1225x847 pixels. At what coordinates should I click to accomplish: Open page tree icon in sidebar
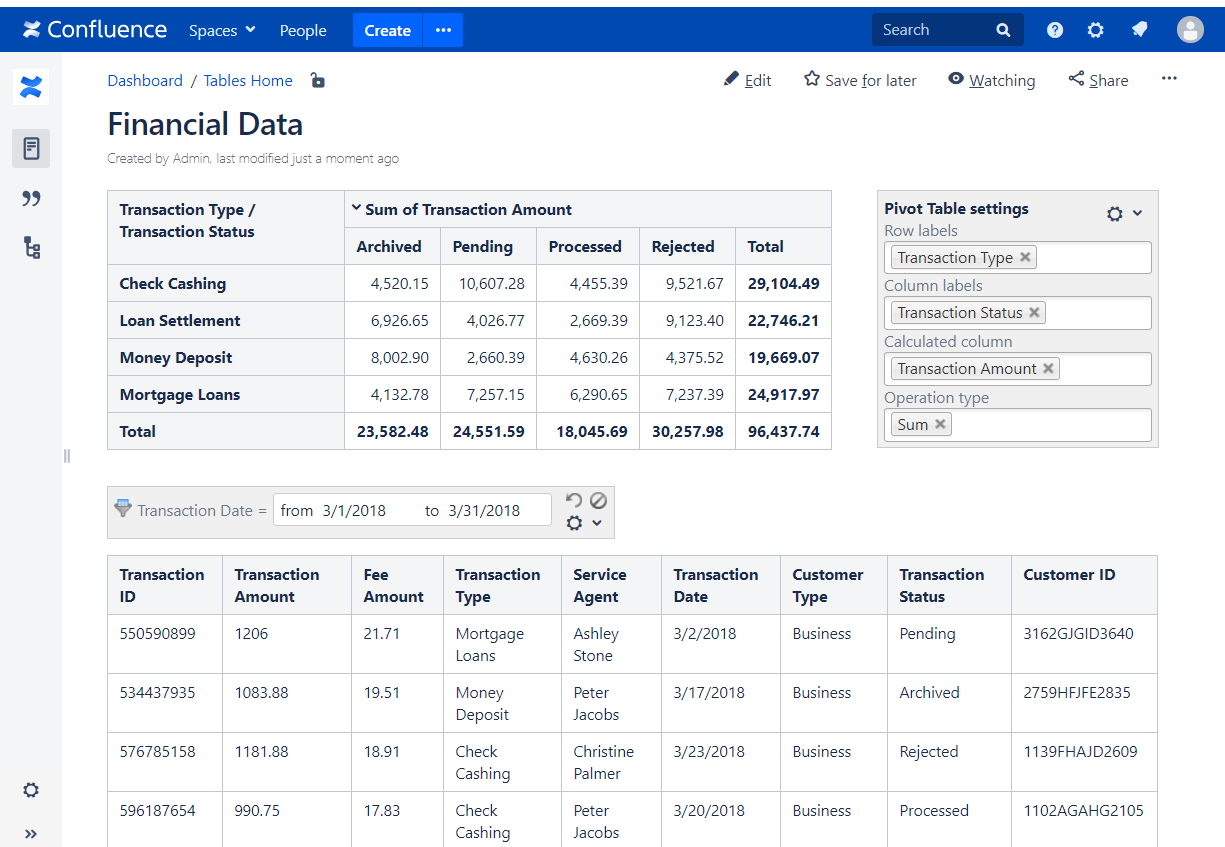coord(31,247)
